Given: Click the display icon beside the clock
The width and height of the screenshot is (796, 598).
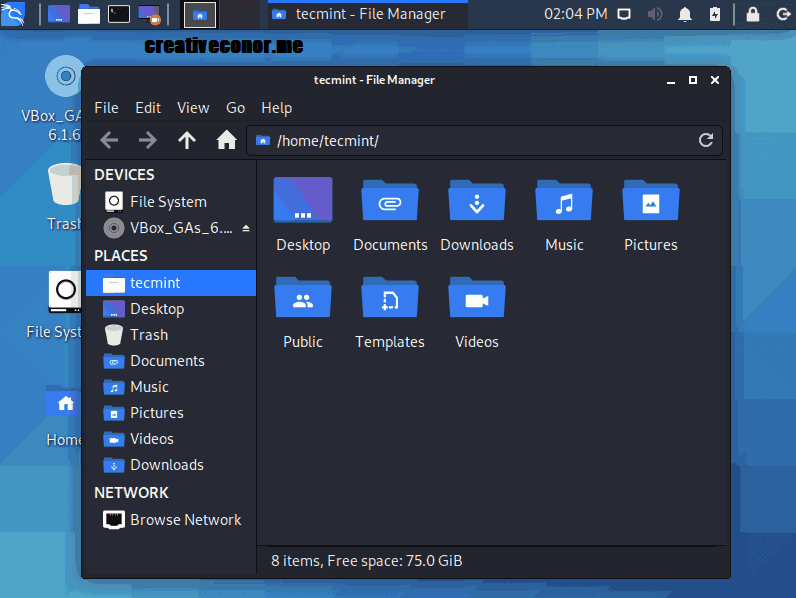Looking at the screenshot, I should [624, 14].
